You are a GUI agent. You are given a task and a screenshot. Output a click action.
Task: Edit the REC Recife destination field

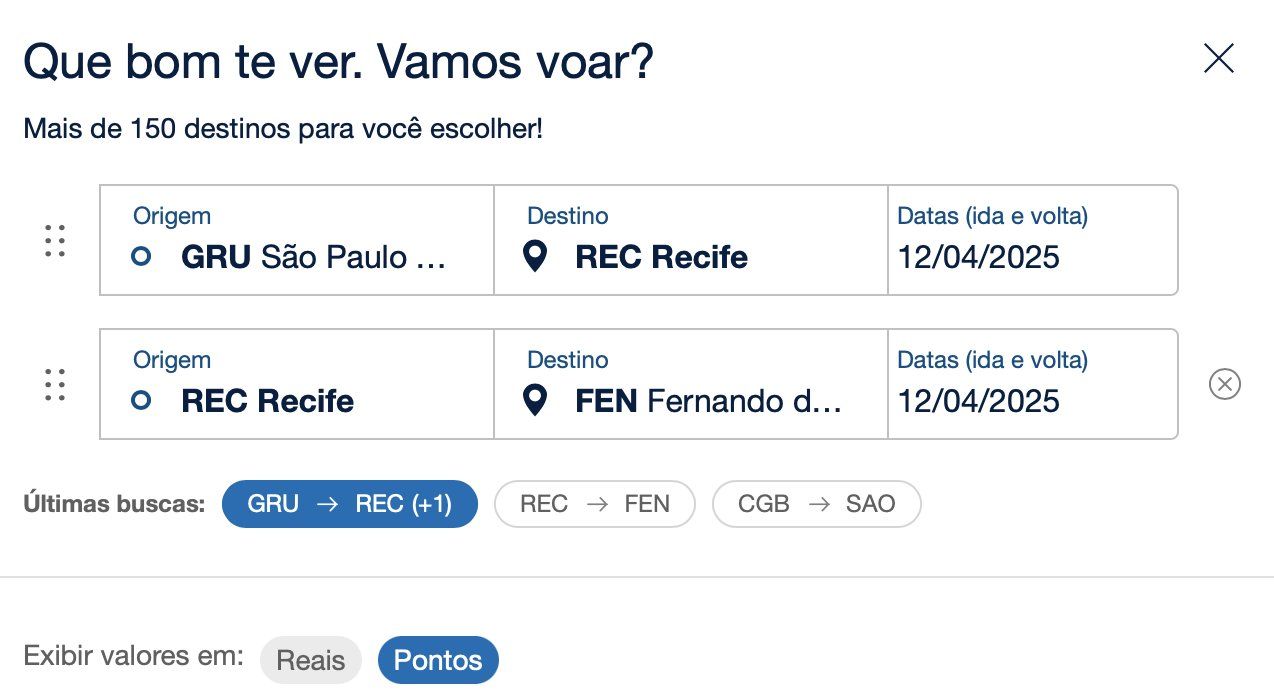[x=691, y=240]
